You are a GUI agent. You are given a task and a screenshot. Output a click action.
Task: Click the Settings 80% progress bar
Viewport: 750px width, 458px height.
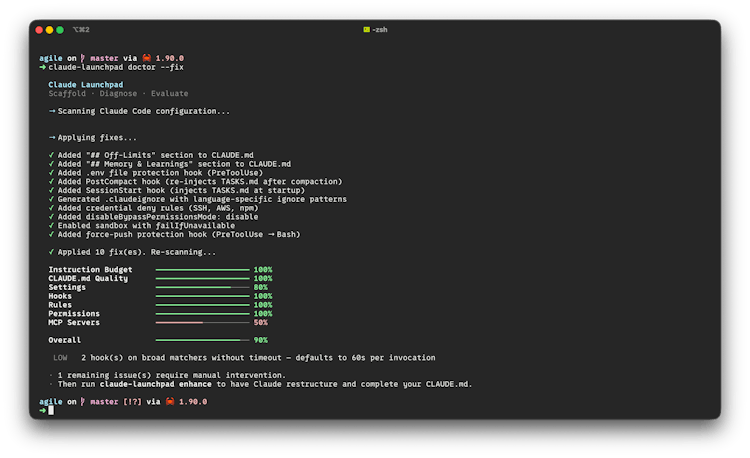pyautogui.click(x=202, y=287)
